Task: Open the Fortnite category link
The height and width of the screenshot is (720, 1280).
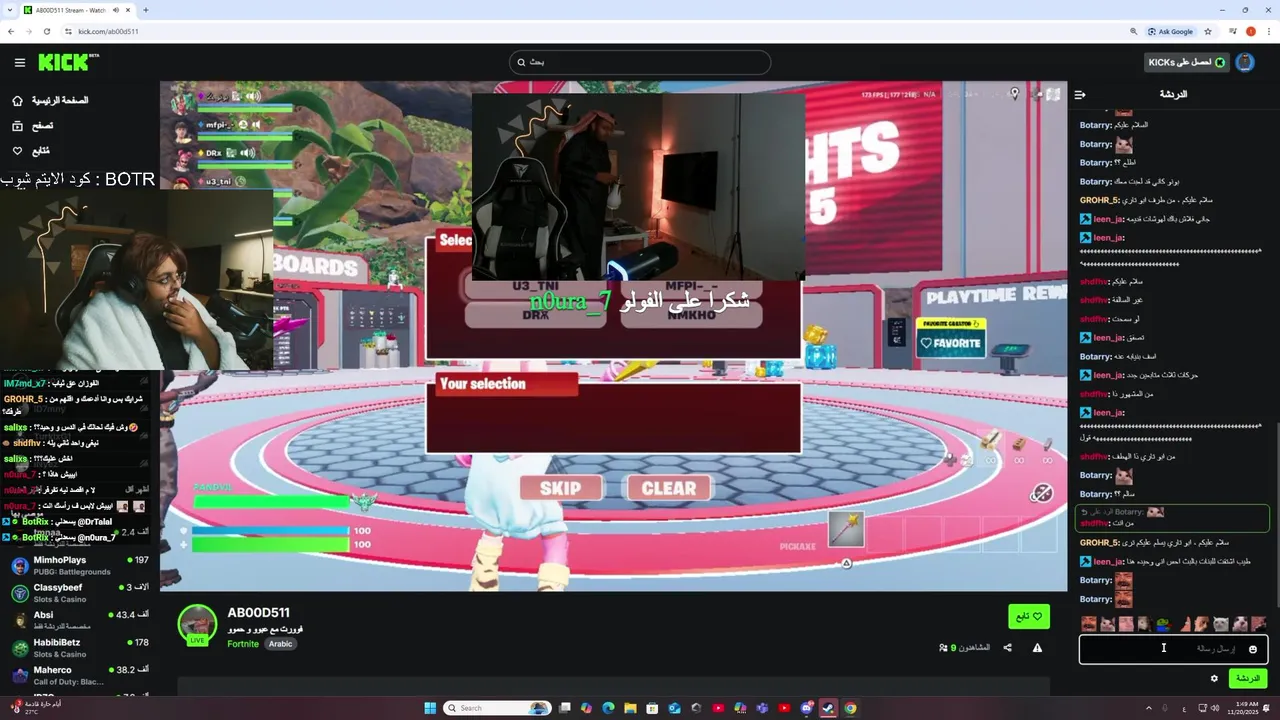Action: (243, 644)
